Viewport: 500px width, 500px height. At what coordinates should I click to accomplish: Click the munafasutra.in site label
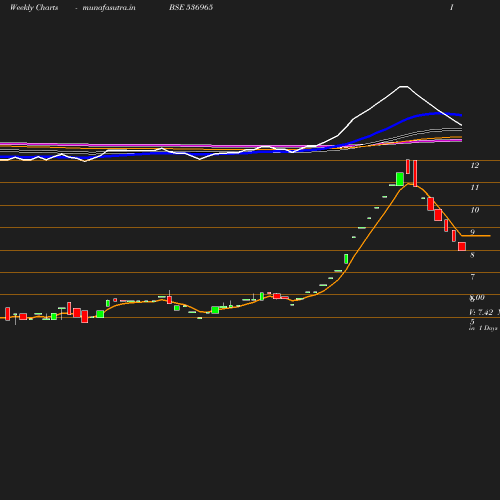(x=109, y=7)
